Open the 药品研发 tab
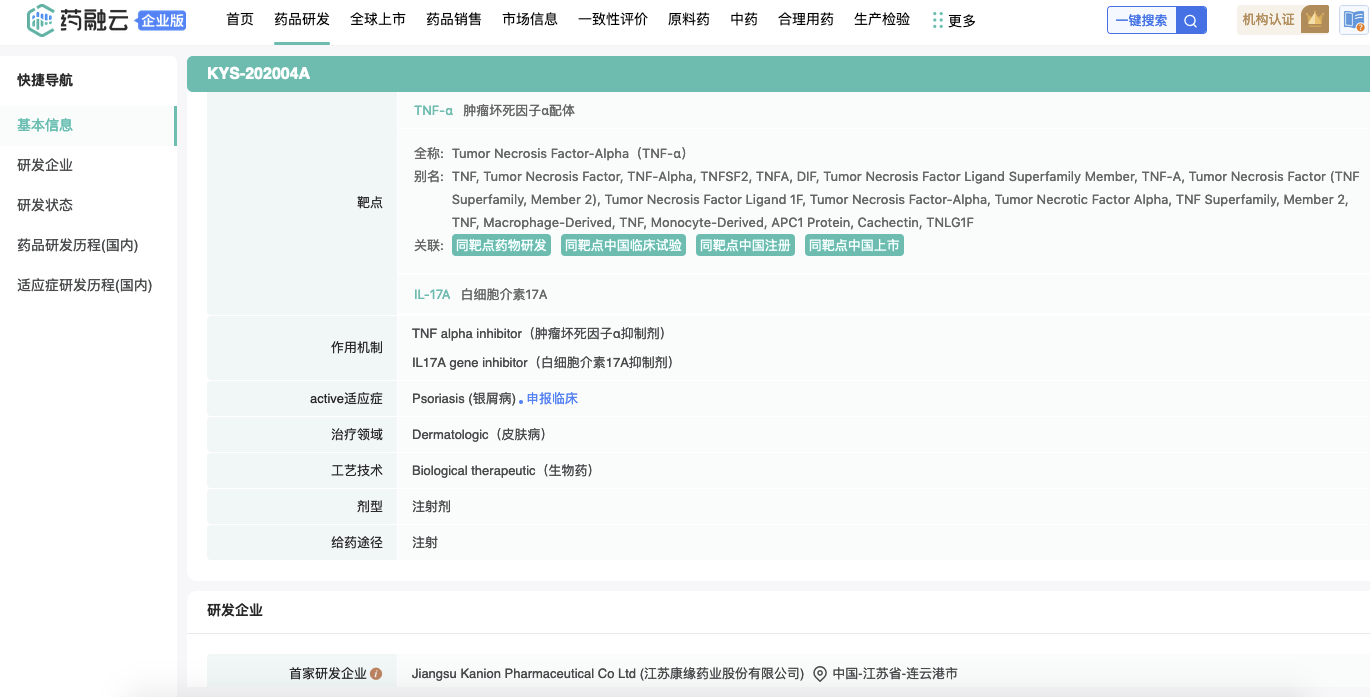 (302, 19)
